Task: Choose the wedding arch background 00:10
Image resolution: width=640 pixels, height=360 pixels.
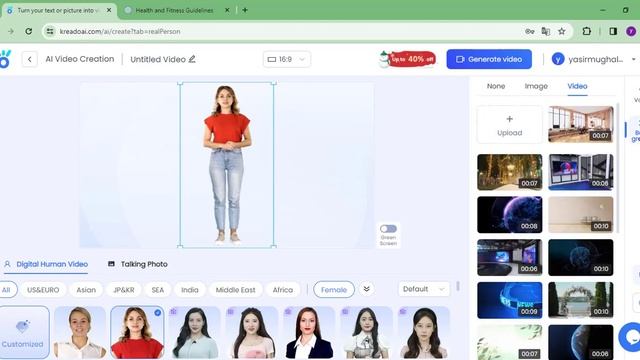Action: pyautogui.click(x=580, y=300)
